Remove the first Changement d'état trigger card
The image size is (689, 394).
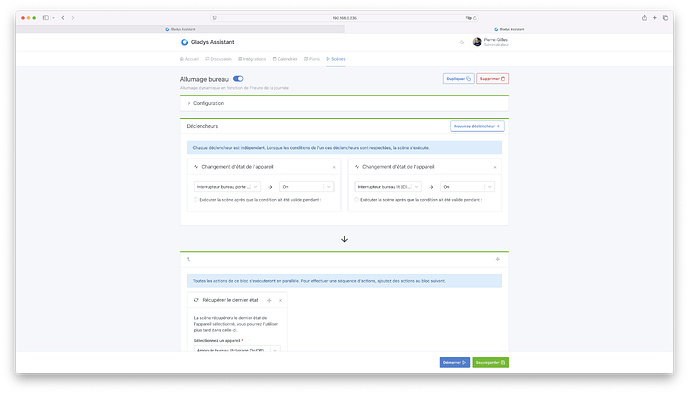(x=334, y=167)
